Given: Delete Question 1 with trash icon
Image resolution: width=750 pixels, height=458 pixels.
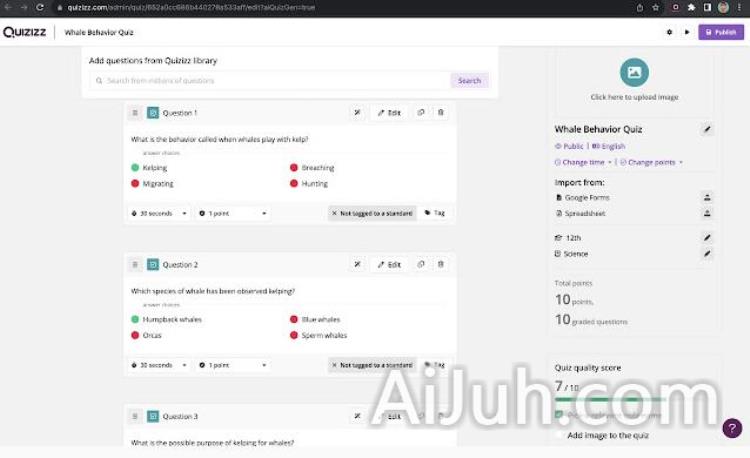Looking at the screenshot, I should pos(441,113).
